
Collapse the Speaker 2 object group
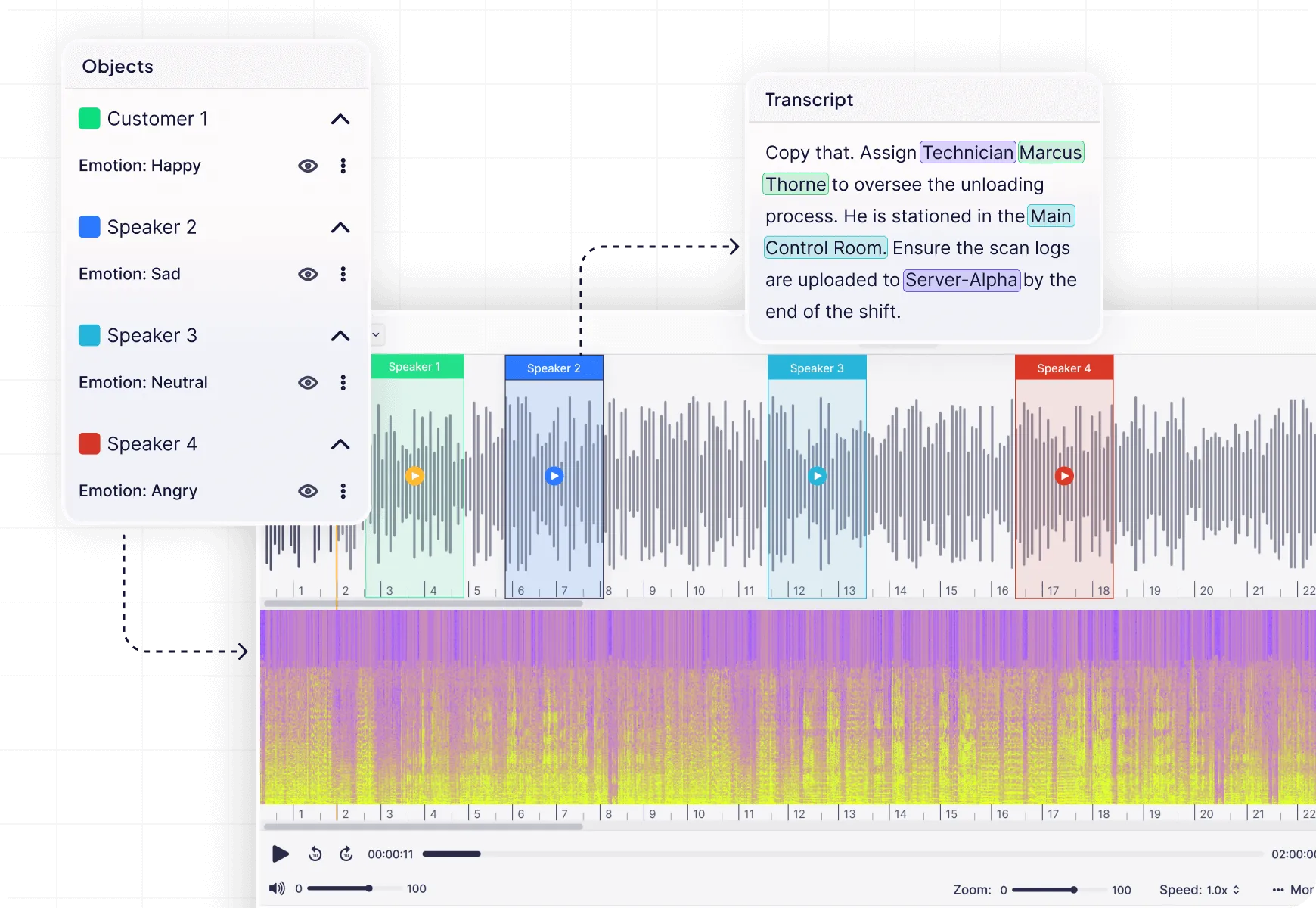click(340, 227)
